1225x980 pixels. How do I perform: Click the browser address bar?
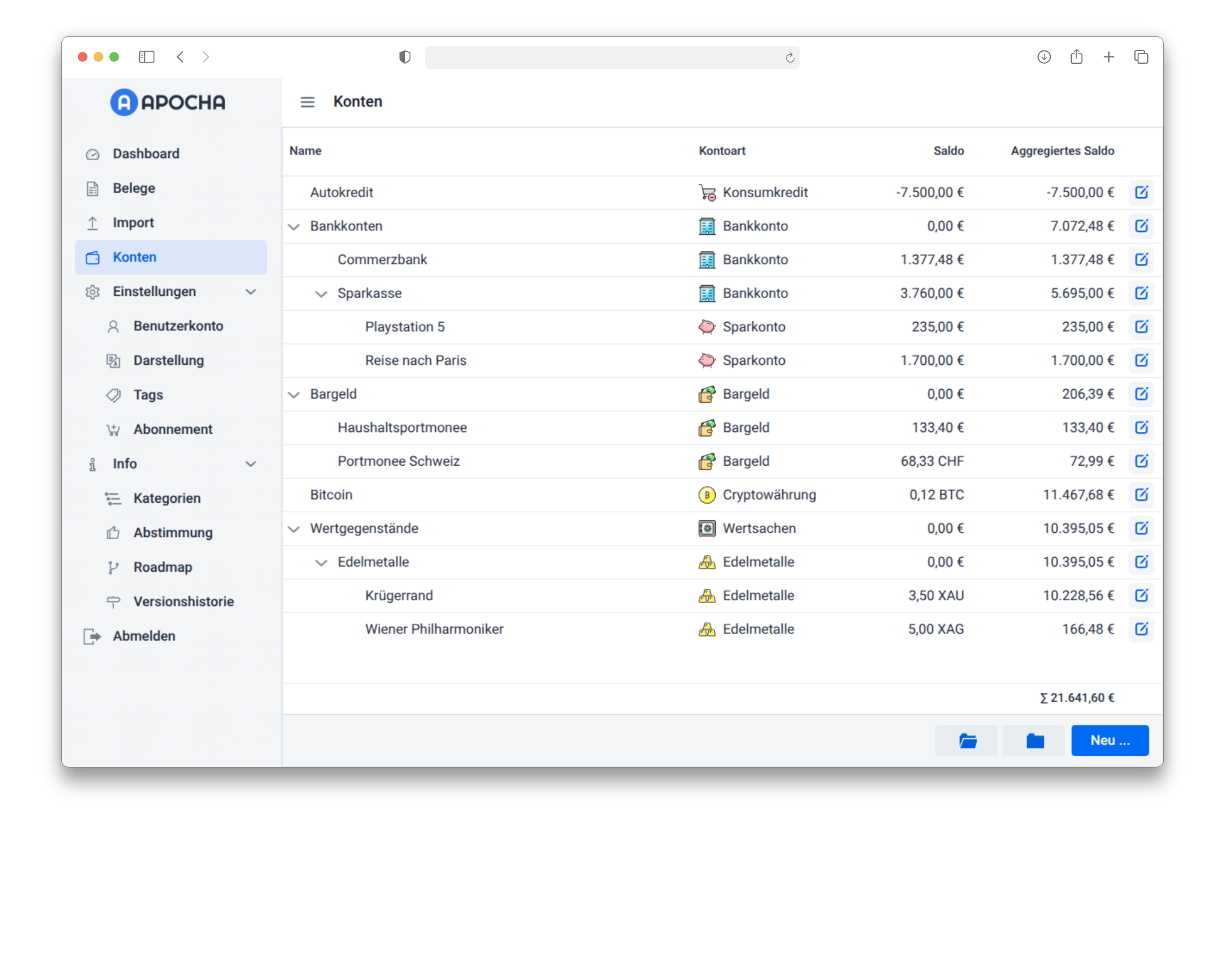[x=612, y=57]
